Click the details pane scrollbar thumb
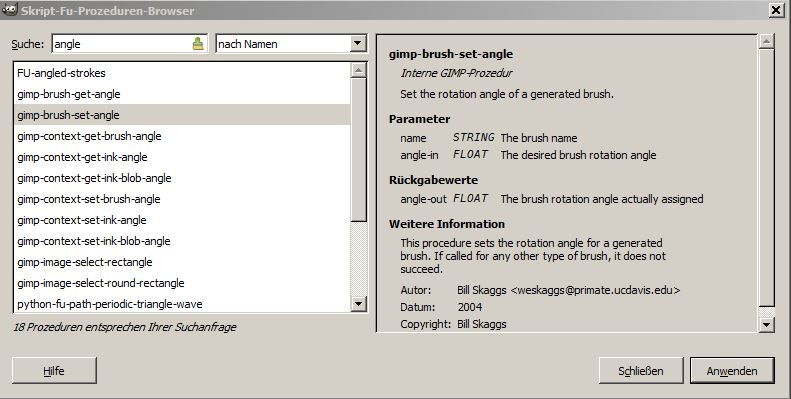 pos(766,178)
